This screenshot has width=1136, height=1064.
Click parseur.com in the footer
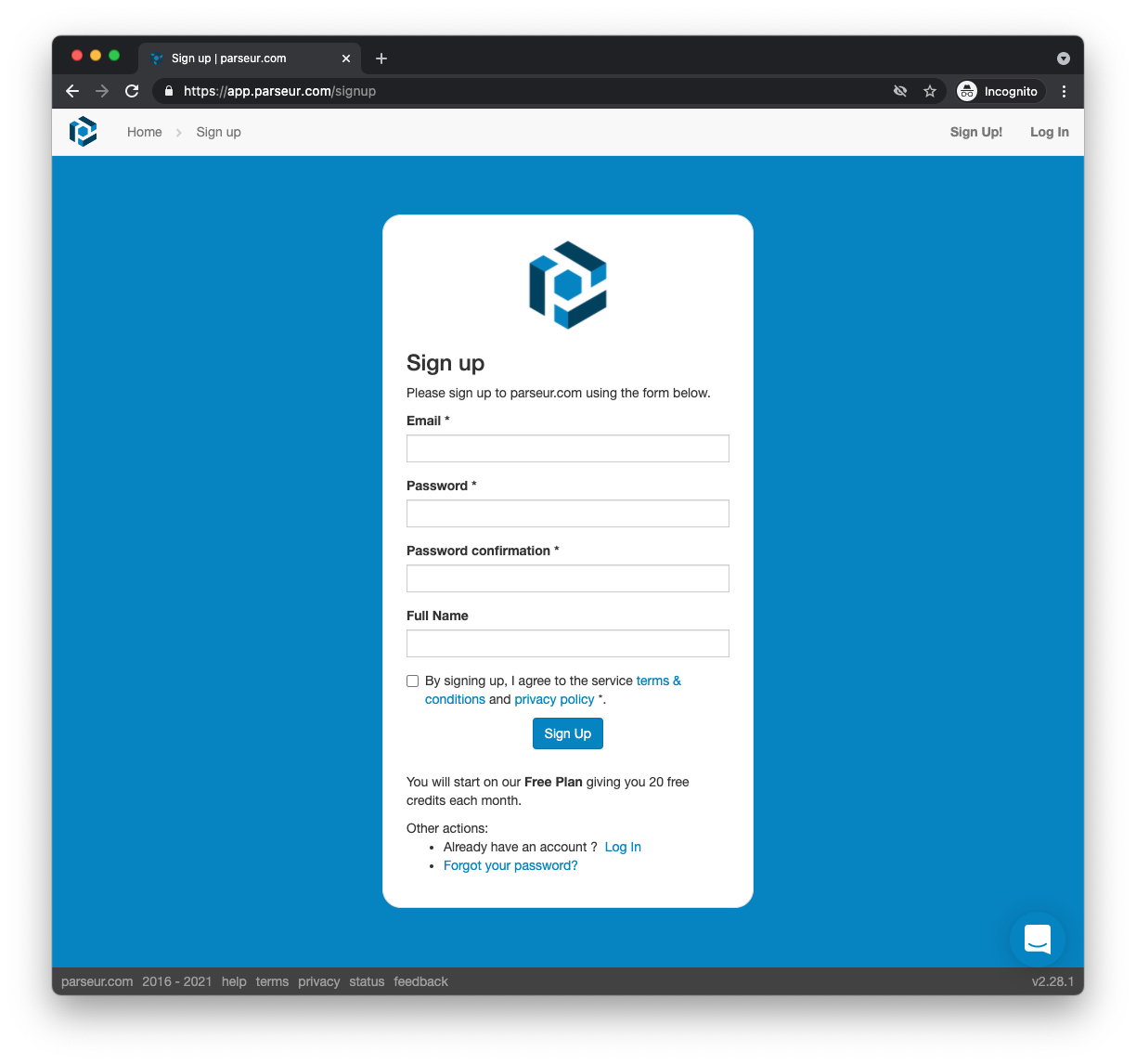click(x=97, y=981)
